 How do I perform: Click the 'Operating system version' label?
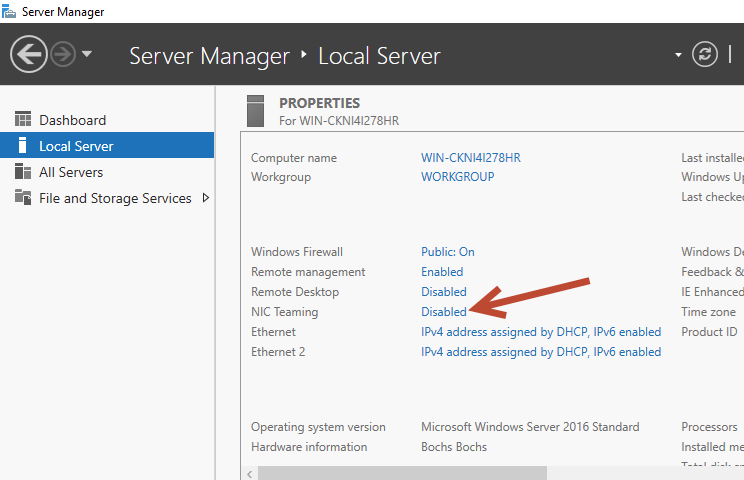click(318, 427)
